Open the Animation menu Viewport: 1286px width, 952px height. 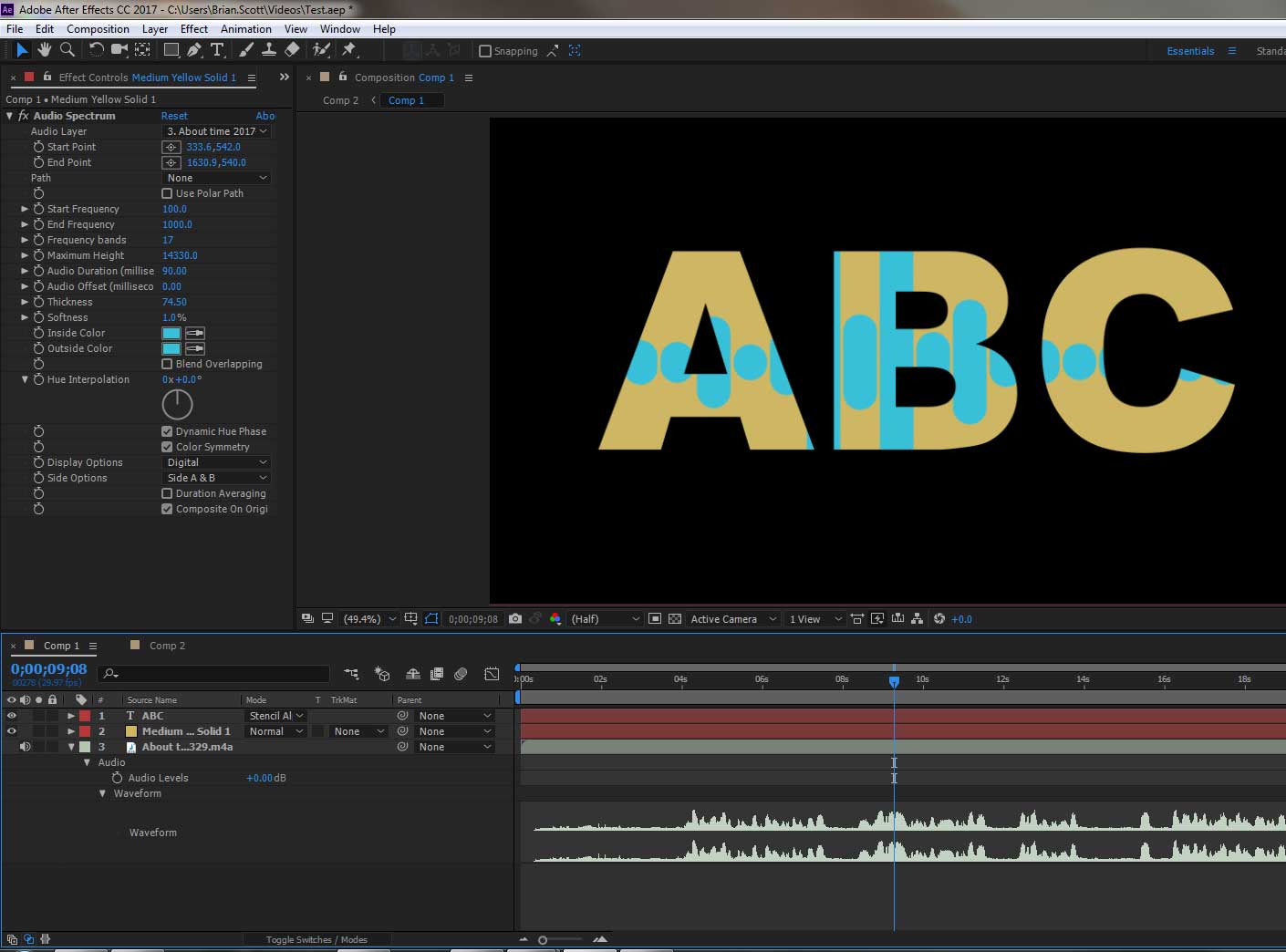[246, 29]
